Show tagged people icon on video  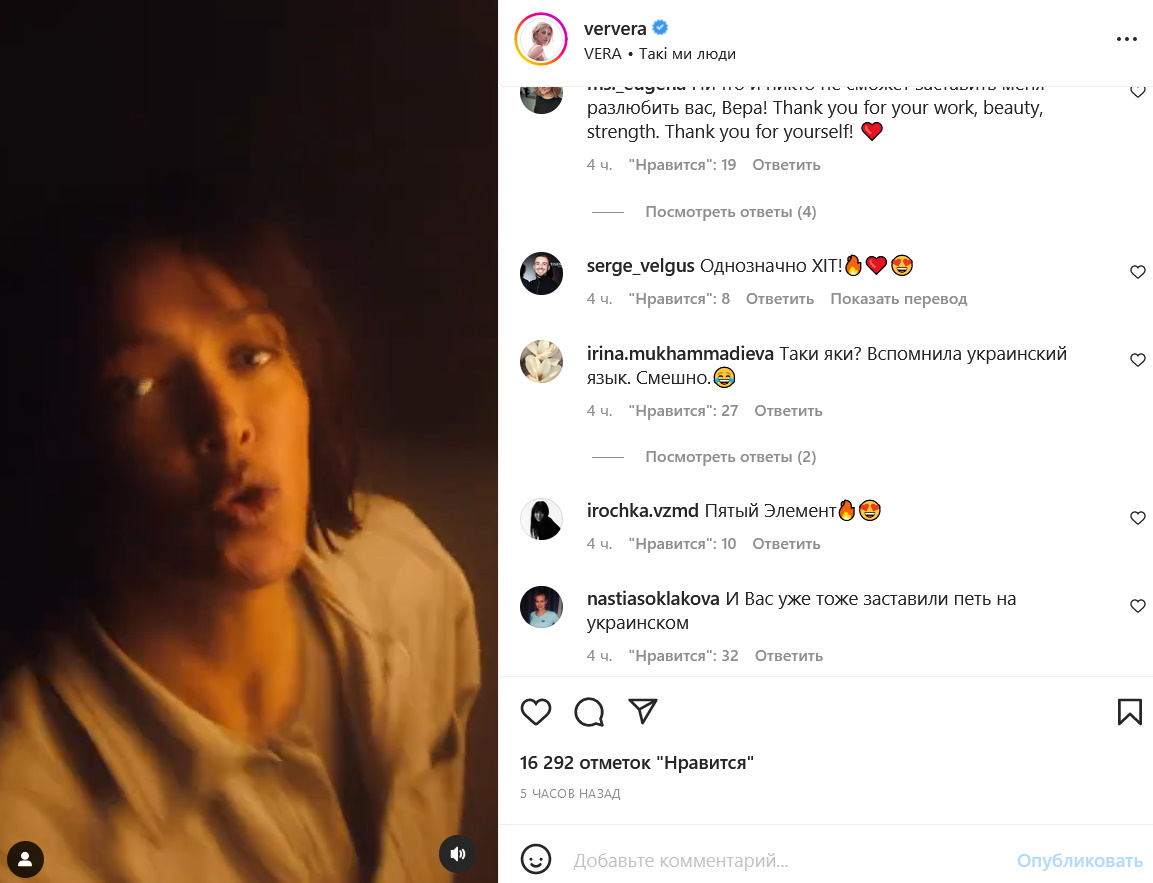(x=25, y=859)
